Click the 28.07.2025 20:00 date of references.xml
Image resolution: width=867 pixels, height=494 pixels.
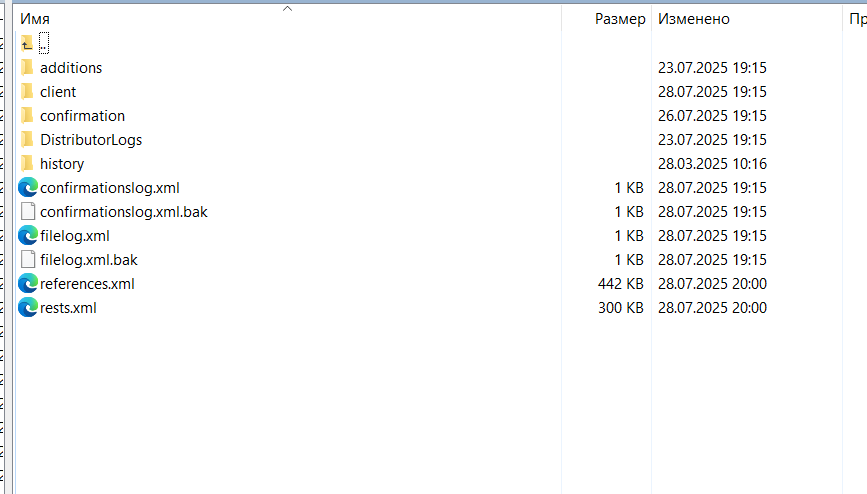712,284
